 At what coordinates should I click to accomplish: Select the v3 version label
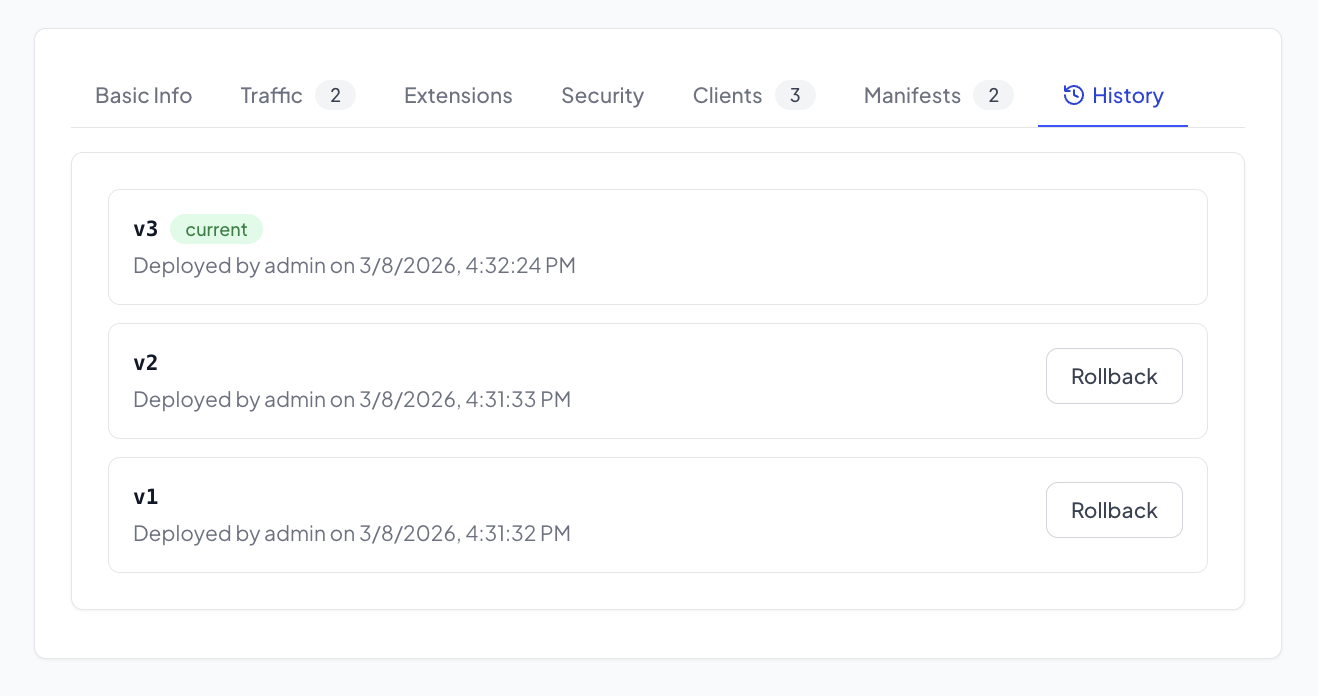pos(146,229)
